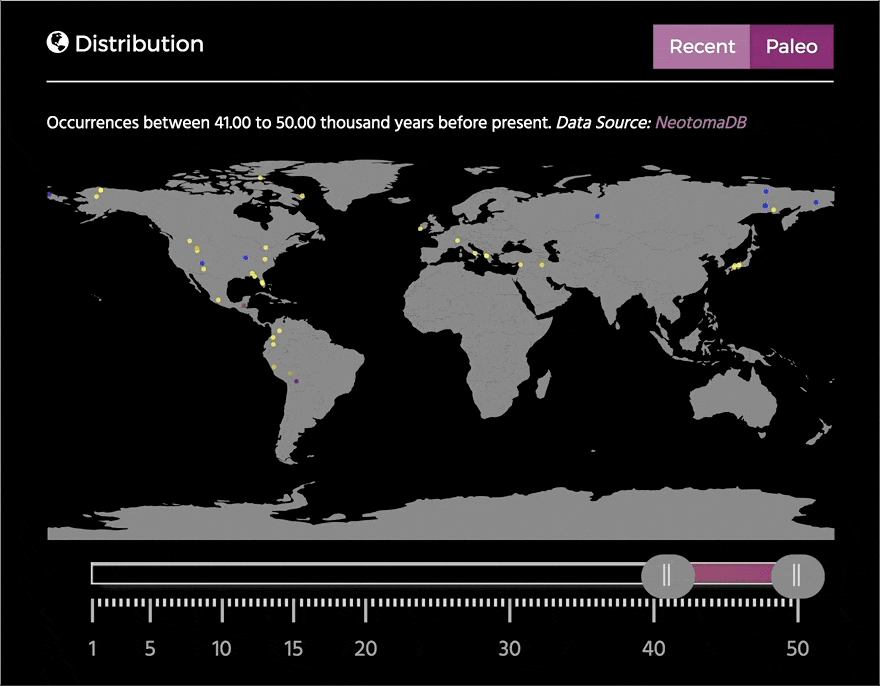Image resolution: width=880 pixels, height=686 pixels.
Task: Click the yellow occurrence point in Mexico
Action: (217, 299)
